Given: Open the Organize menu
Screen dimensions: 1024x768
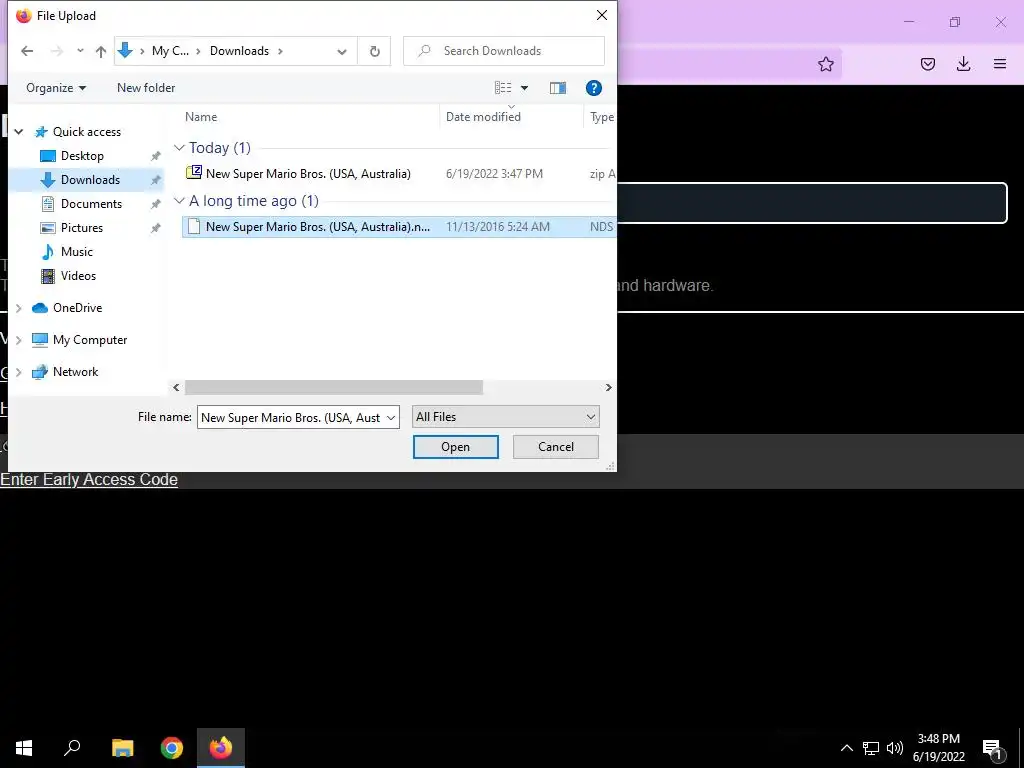Looking at the screenshot, I should (56, 88).
